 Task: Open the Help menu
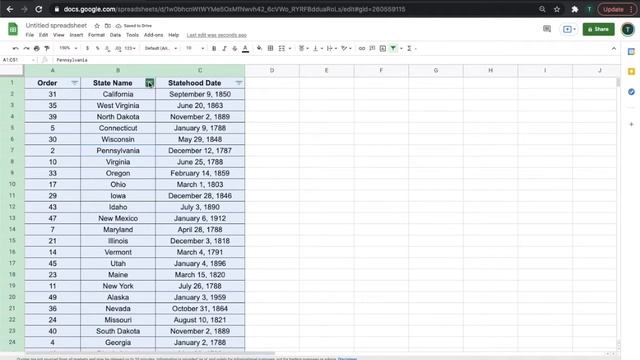pyautogui.click(x=173, y=35)
